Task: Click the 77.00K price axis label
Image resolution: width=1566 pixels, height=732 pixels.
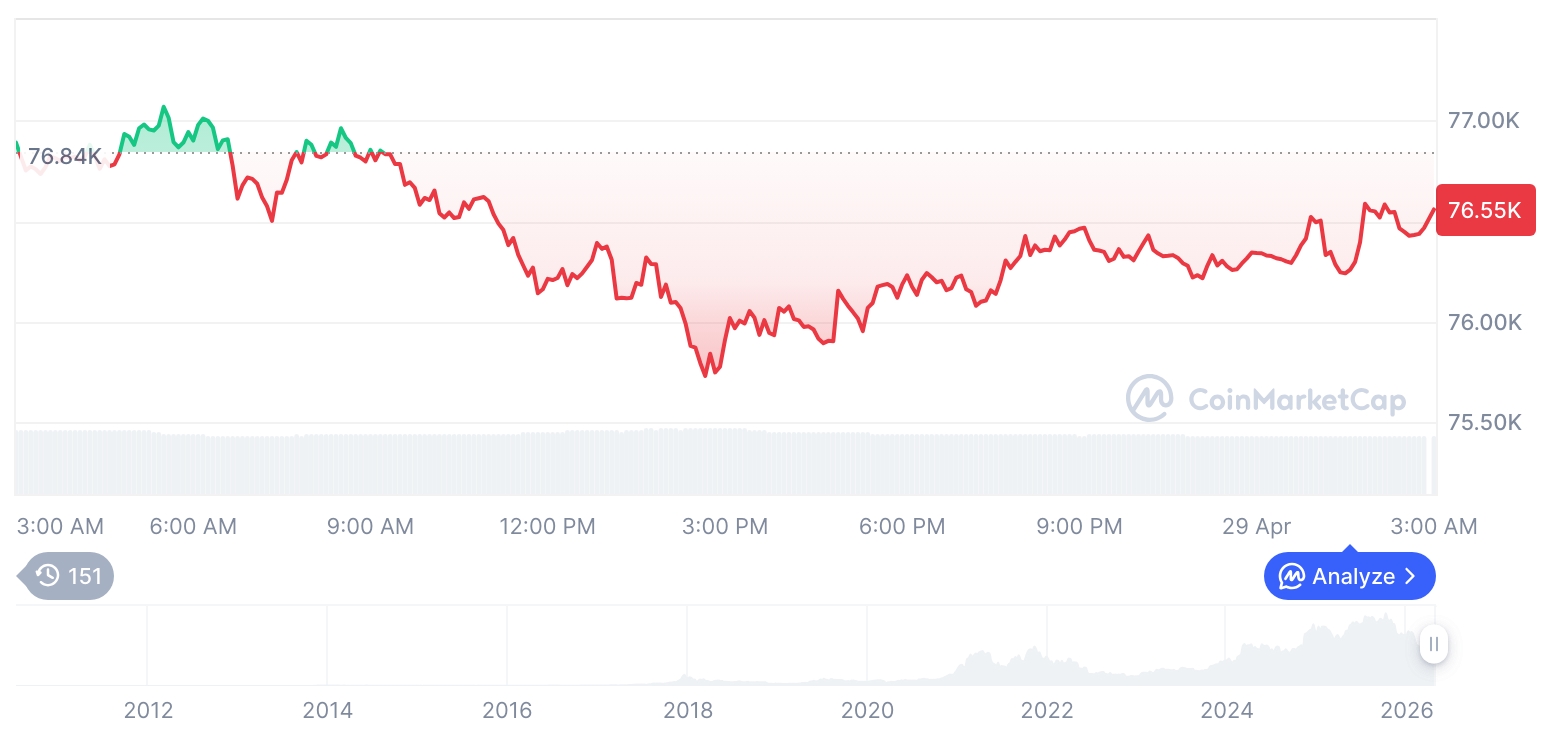Action: (x=1484, y=121)
